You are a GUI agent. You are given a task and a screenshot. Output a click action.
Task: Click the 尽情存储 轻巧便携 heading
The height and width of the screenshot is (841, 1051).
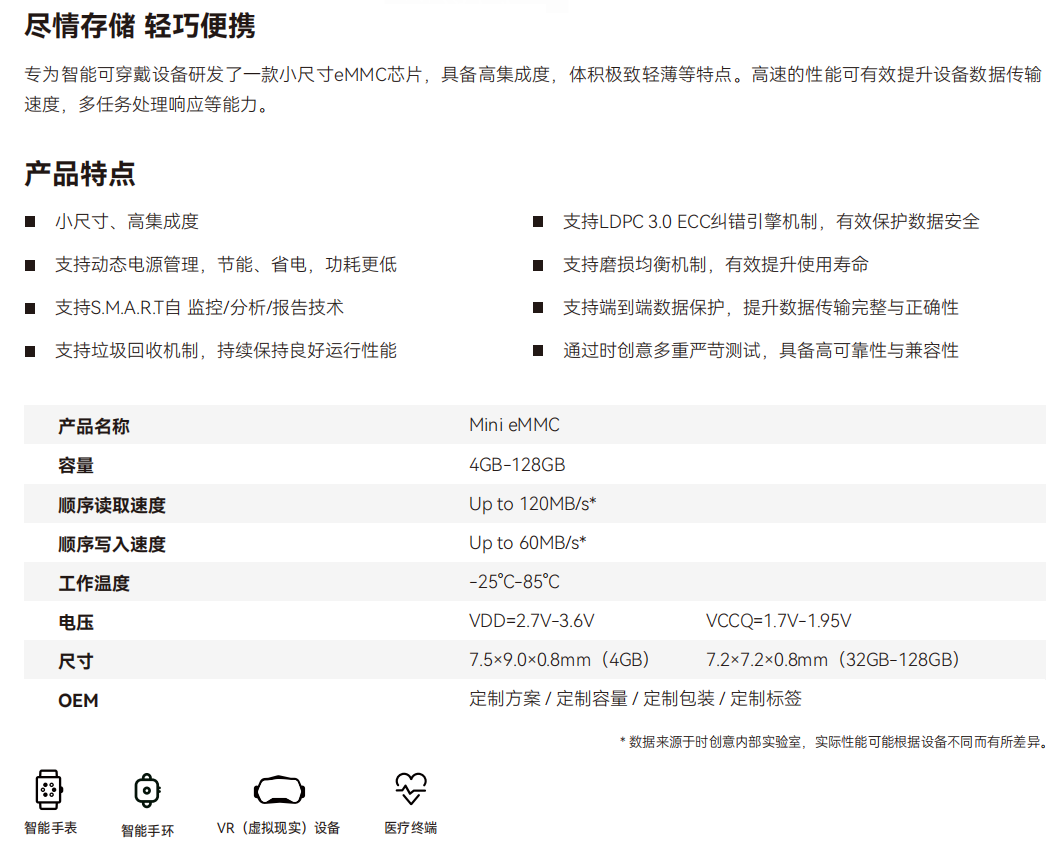pos(140,26)
